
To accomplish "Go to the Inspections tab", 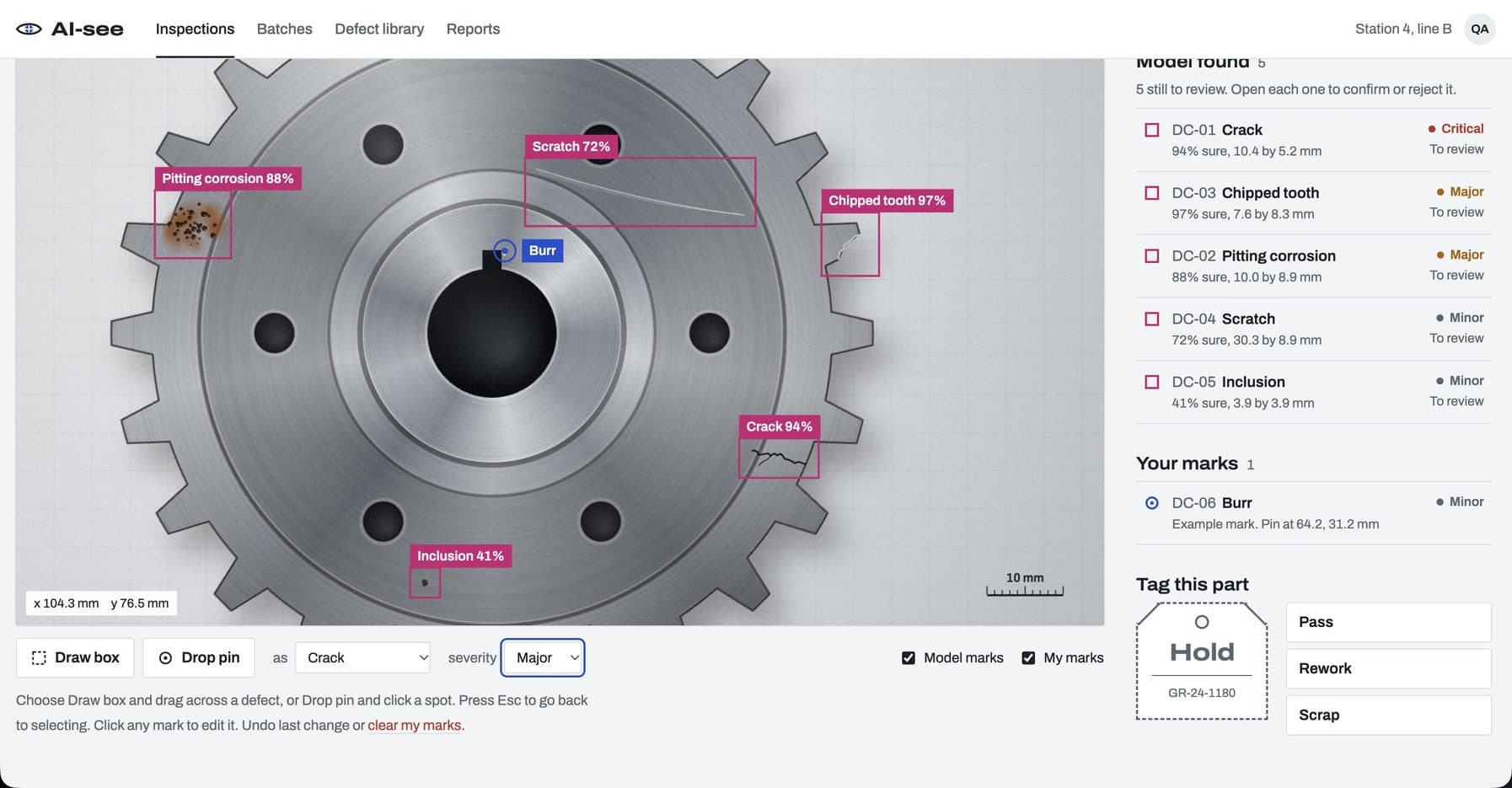I will point(195,29).
